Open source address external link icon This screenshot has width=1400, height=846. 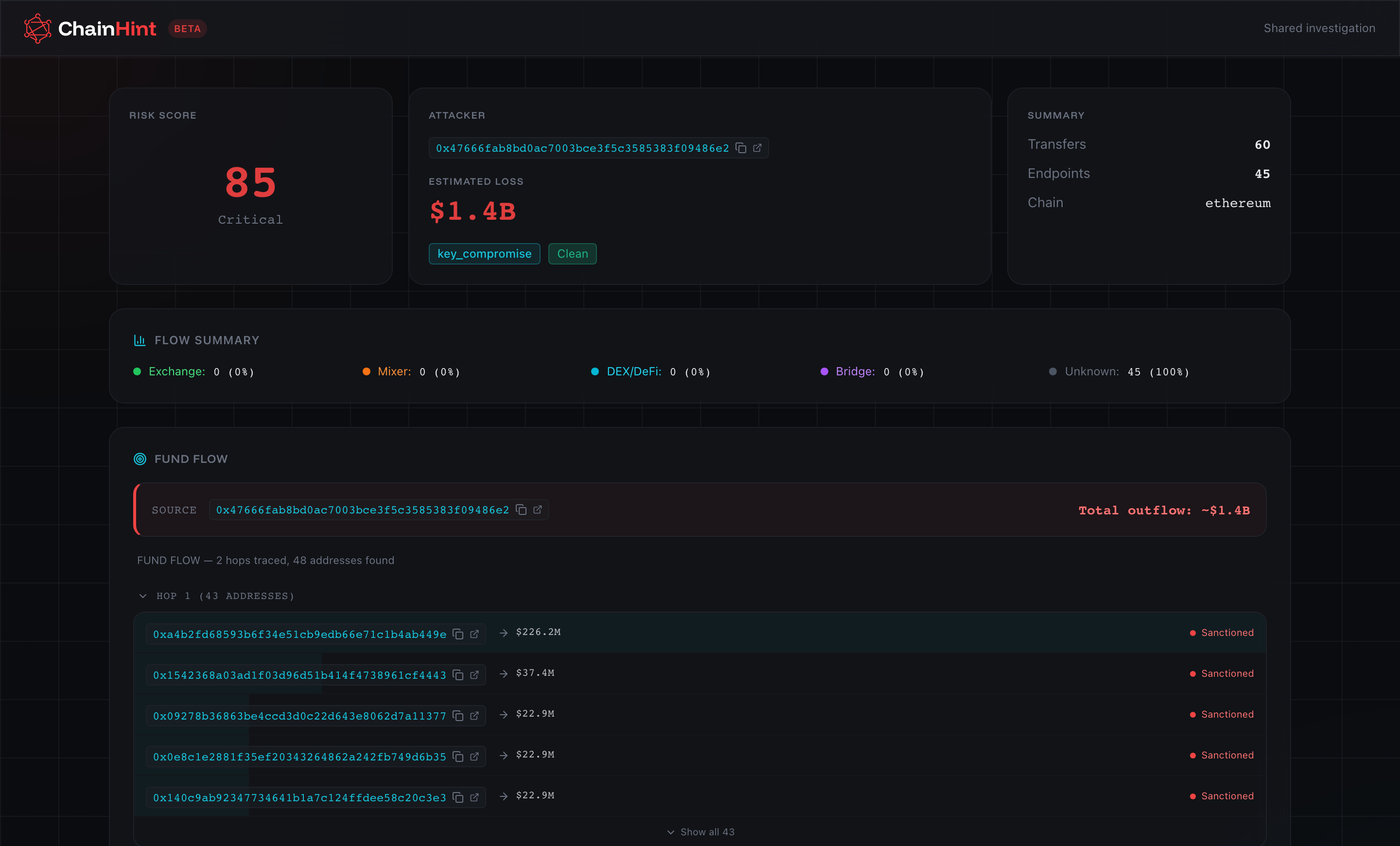pyautogui.click(x=537, y=510)
